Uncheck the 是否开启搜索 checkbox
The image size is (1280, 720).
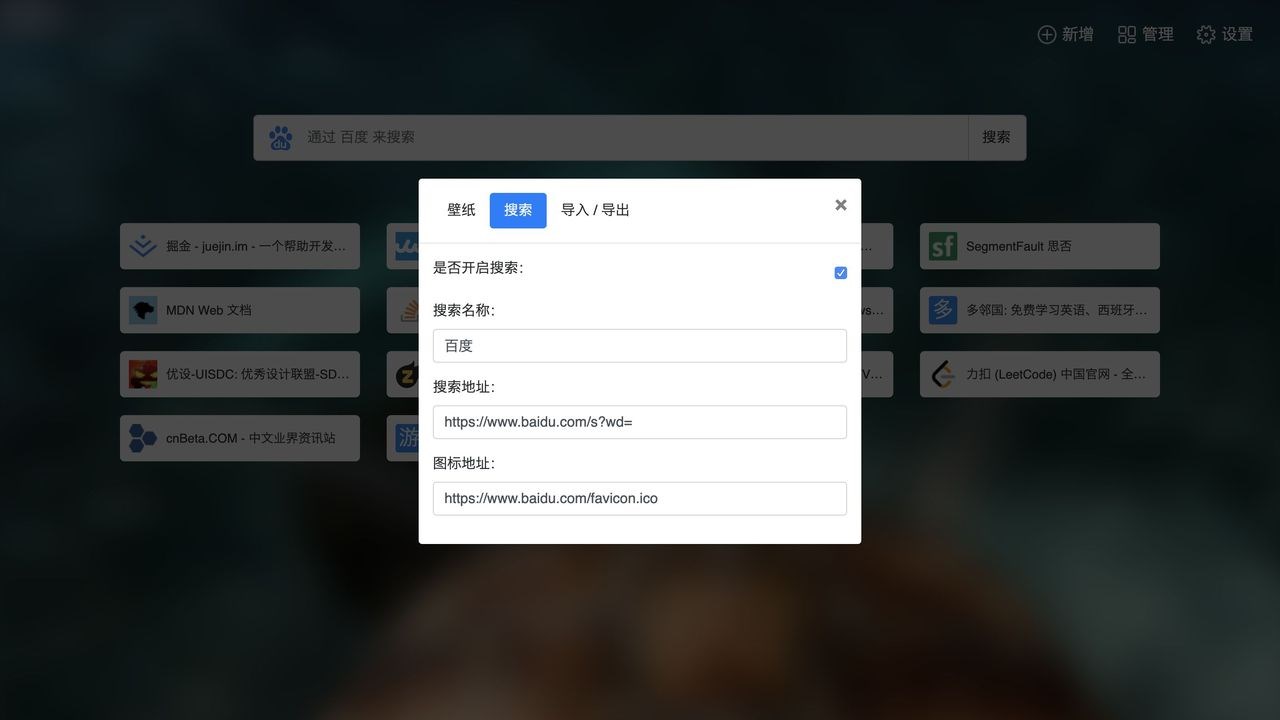841,273
